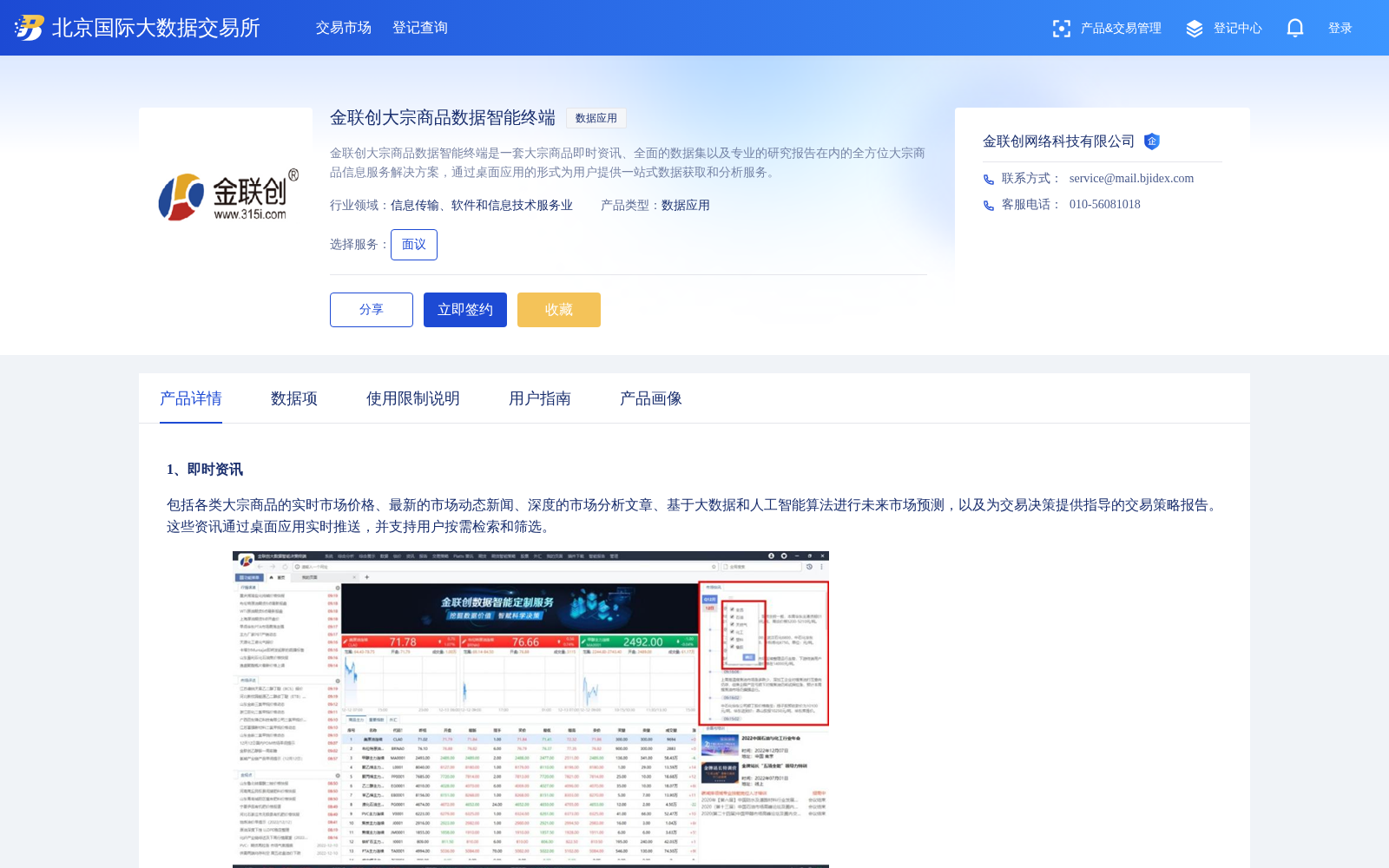
Task: Click the 数据应用 tag beside product title
Action: pos(596,118)
